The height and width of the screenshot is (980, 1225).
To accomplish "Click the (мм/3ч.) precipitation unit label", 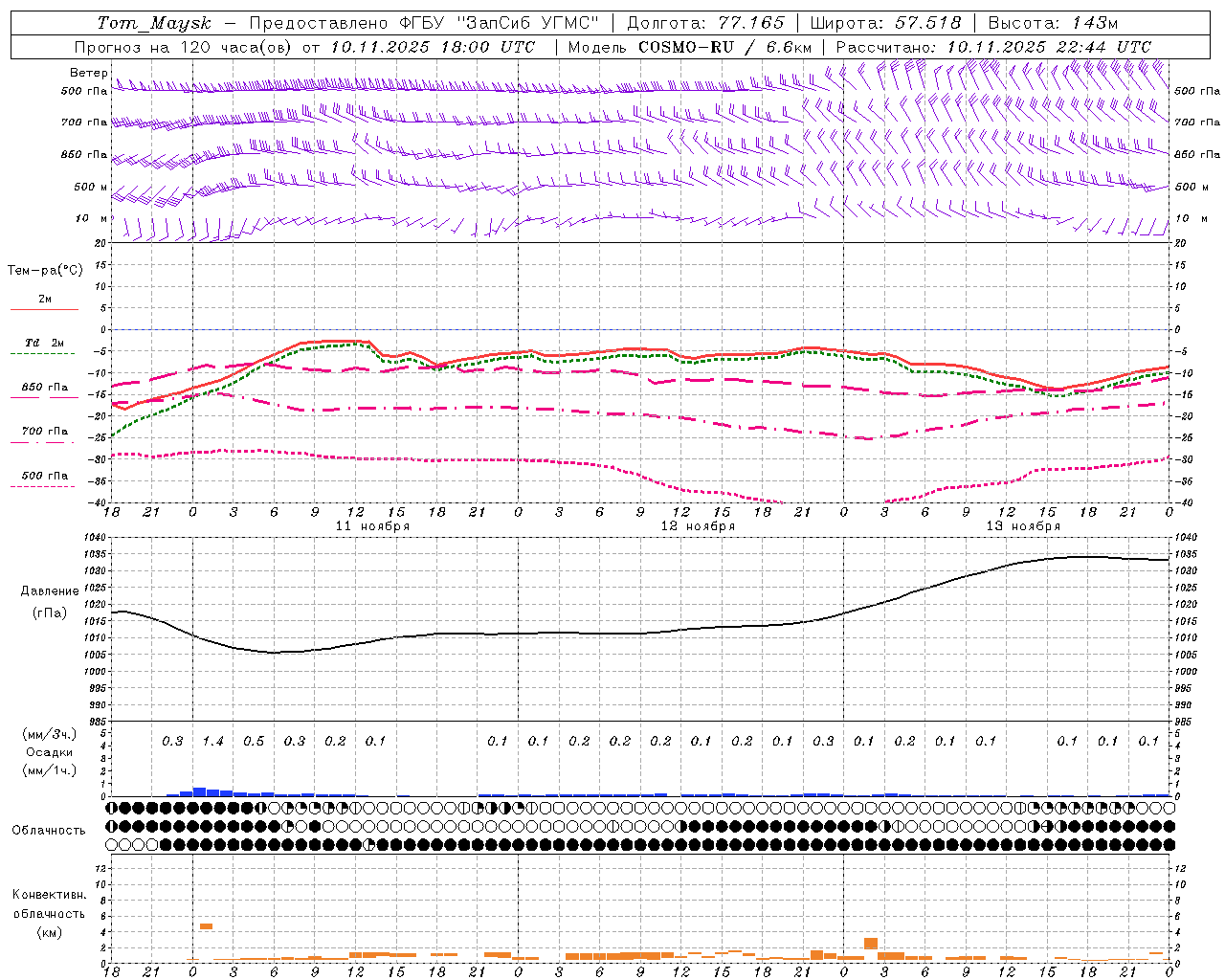I will click(50, 734).
